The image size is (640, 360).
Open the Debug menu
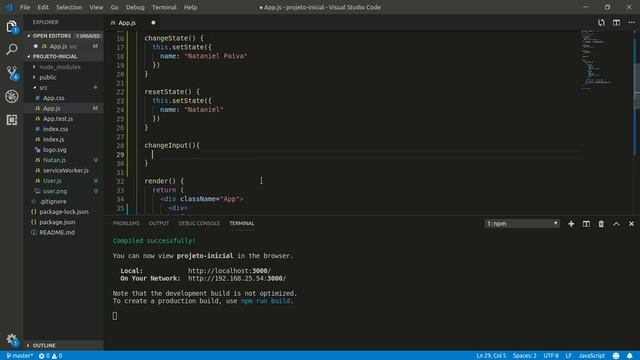point(135,7)
